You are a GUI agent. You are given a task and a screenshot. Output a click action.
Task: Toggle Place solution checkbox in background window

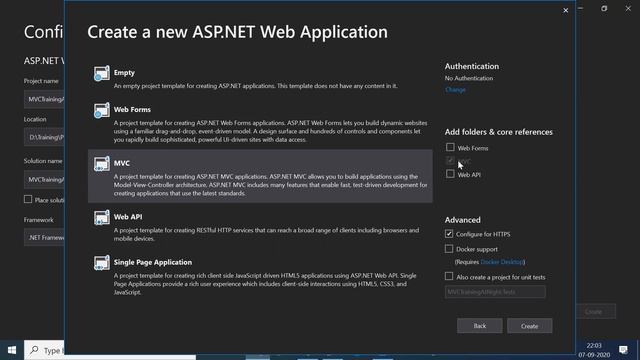pyautogui.click(x=28, y=199)
